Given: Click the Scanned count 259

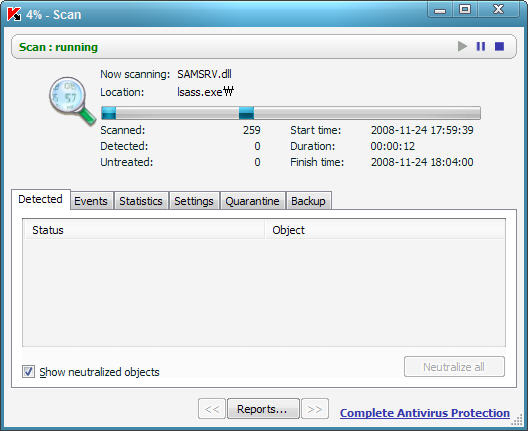Looking at the screenshot, I should [x=252, y=130].
